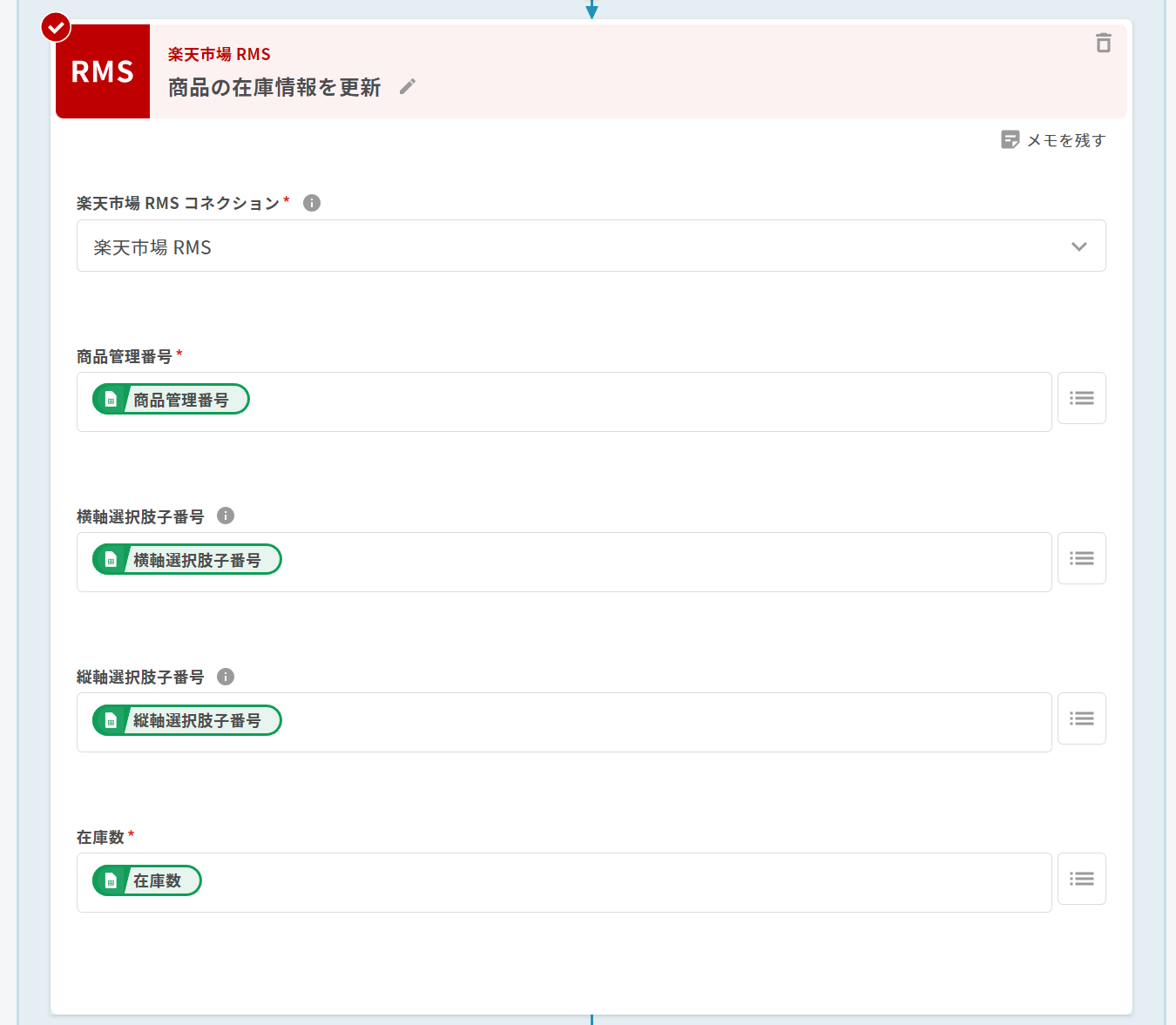Click info icon beside 縦軸選択肢子番号 label
The image size is (1176, 1025).
click(x=226, y=677)
